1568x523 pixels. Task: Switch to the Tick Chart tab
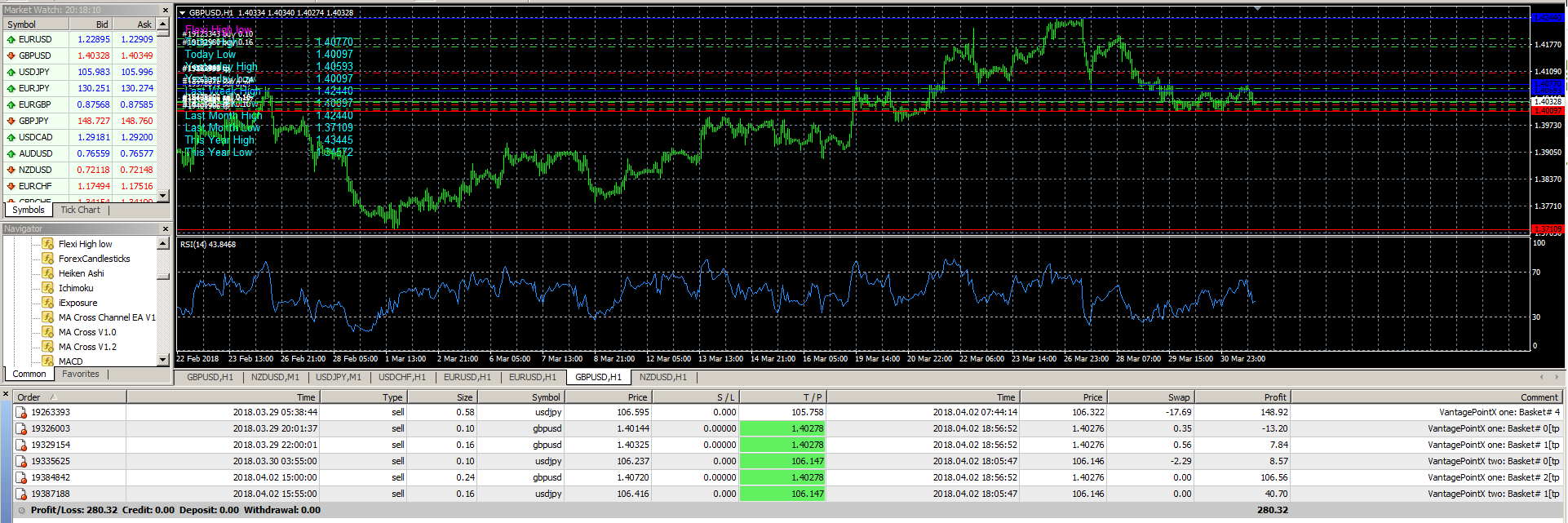[x=80, y=210]
